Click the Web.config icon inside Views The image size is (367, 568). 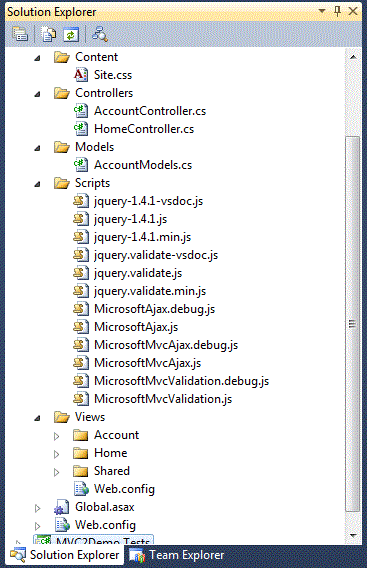81,489
